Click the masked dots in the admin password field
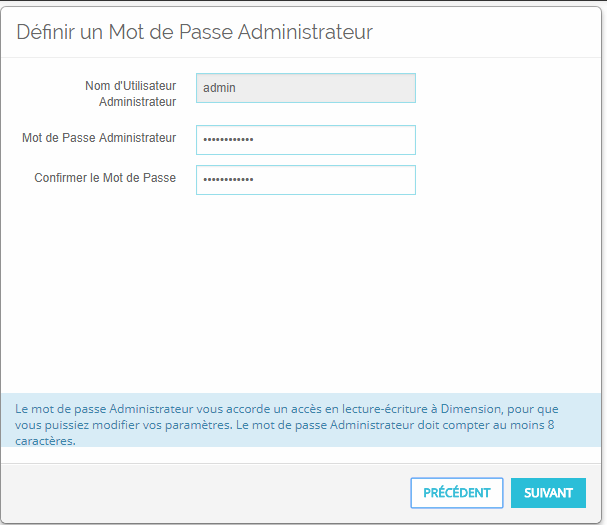 point(228,140)
